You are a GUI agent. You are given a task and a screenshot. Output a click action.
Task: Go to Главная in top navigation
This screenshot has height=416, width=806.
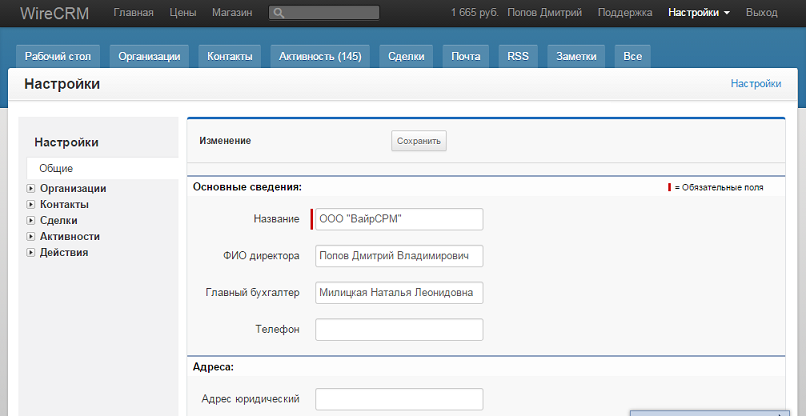133,13
